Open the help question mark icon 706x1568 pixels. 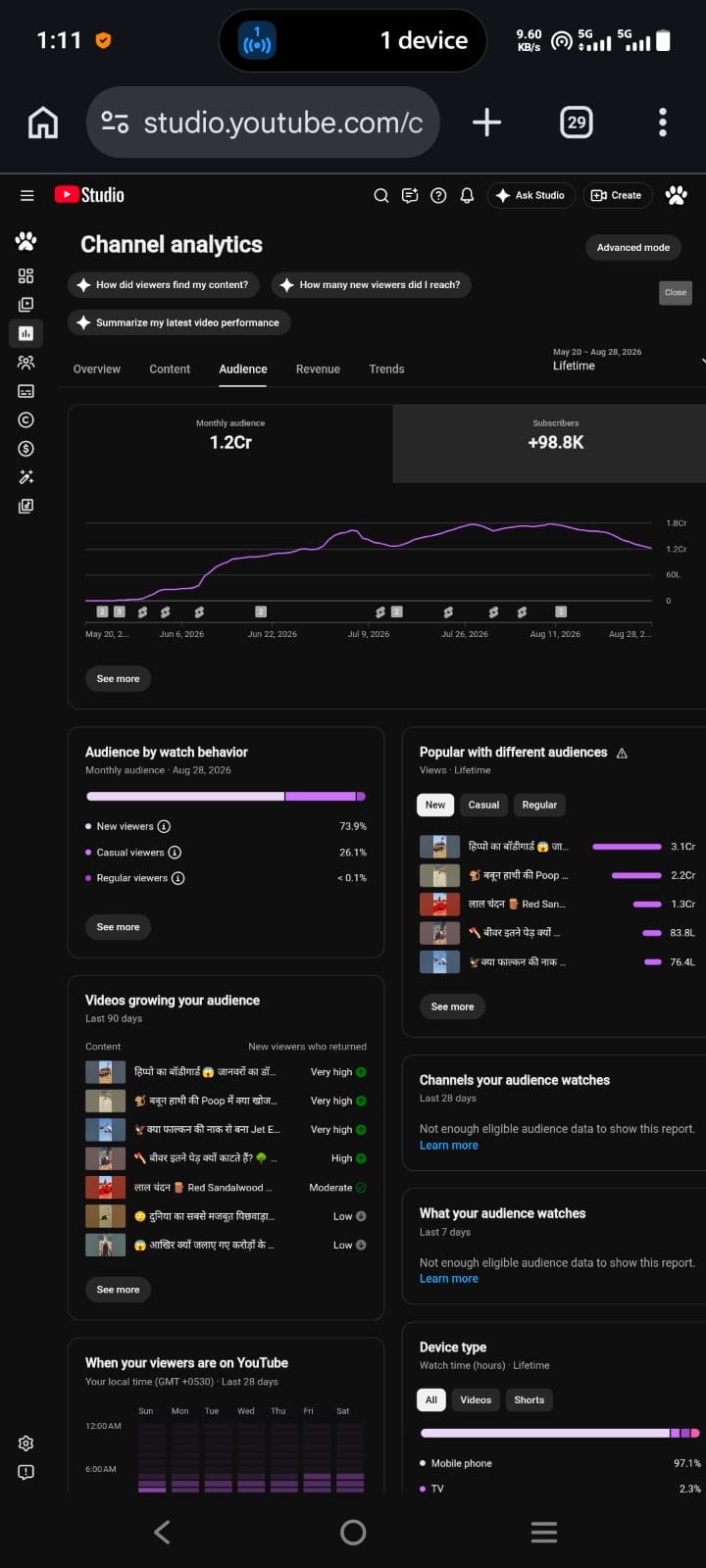pos(438,195)
